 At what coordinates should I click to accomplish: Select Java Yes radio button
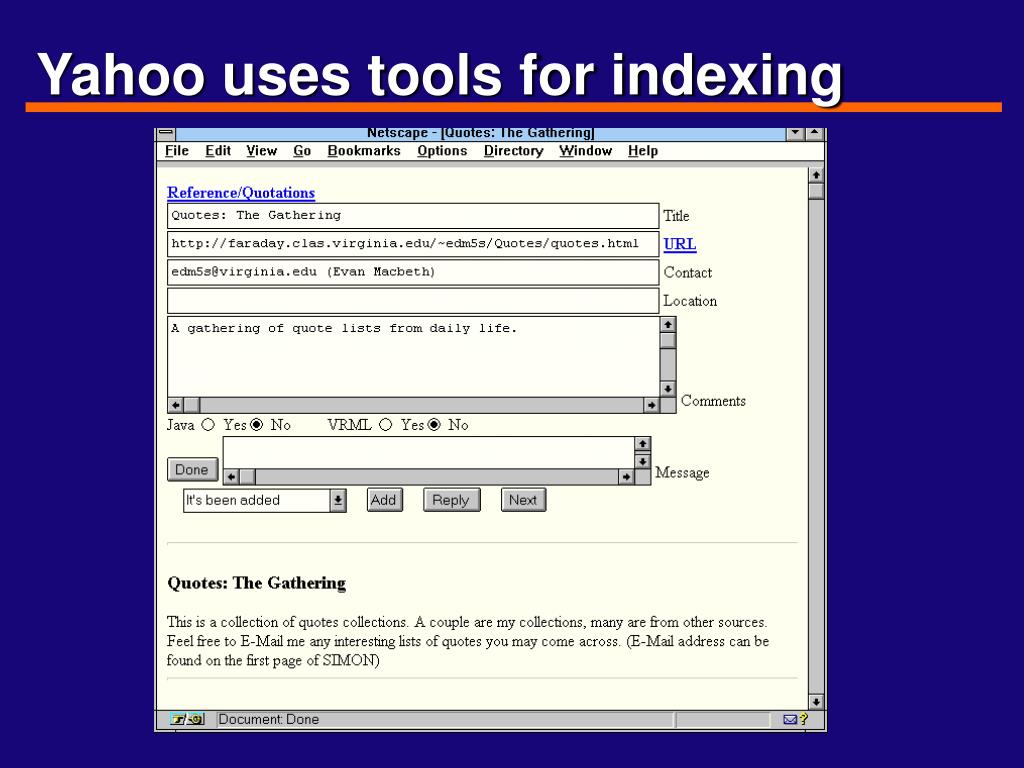[208, 424]
